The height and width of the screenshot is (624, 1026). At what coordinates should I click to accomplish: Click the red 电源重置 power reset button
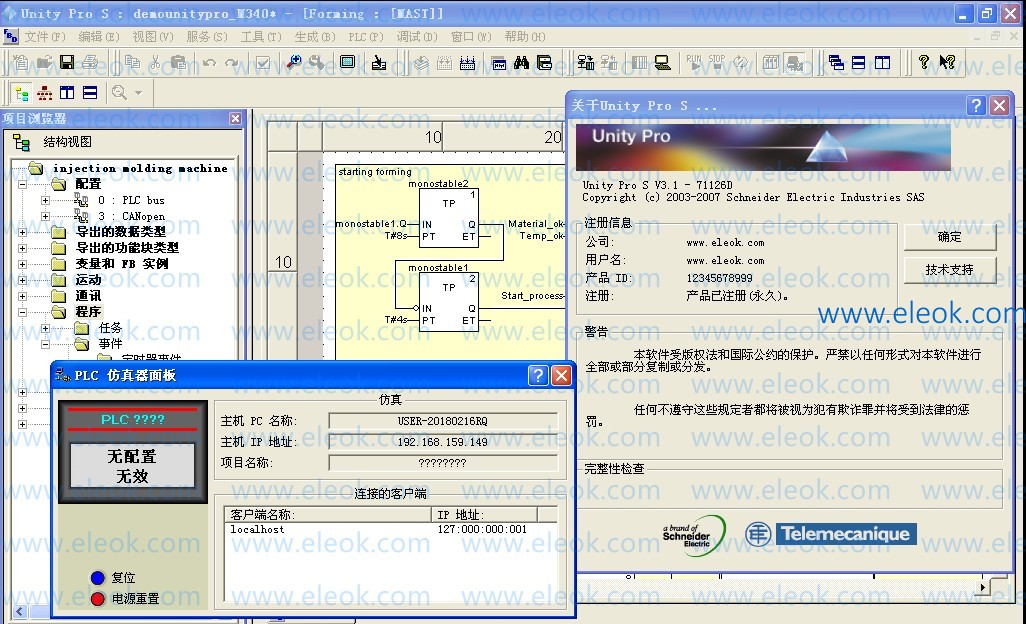click(98, 598)
